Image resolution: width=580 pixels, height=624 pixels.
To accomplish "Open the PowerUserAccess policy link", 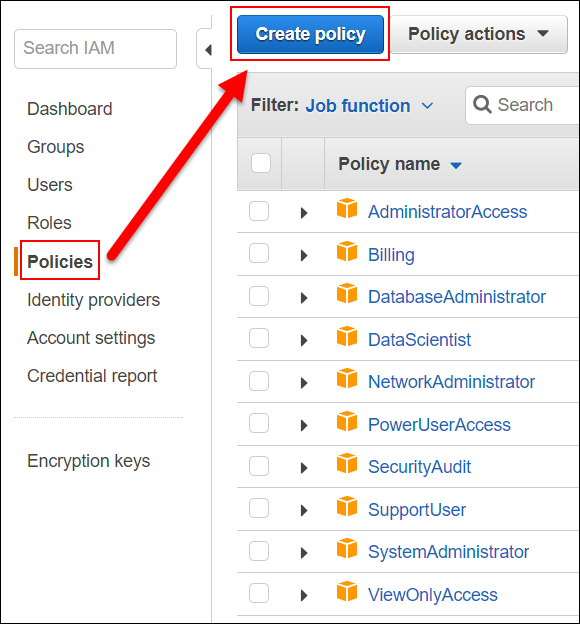I will pos(439,425).
